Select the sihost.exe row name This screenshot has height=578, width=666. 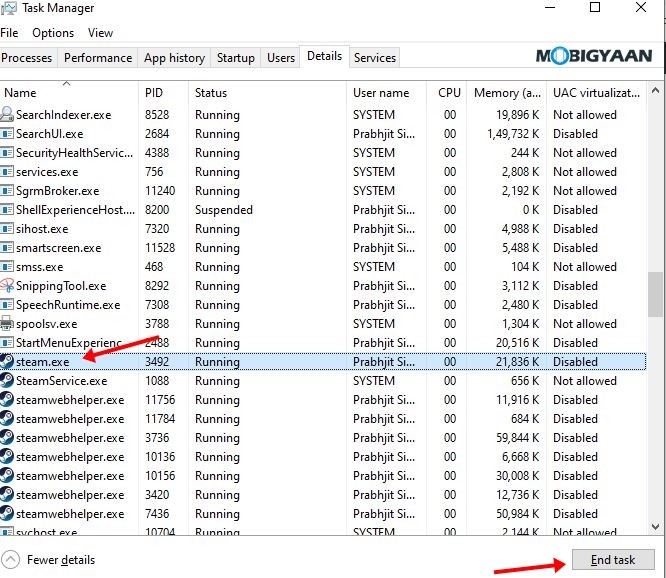[x=42, y=229]
